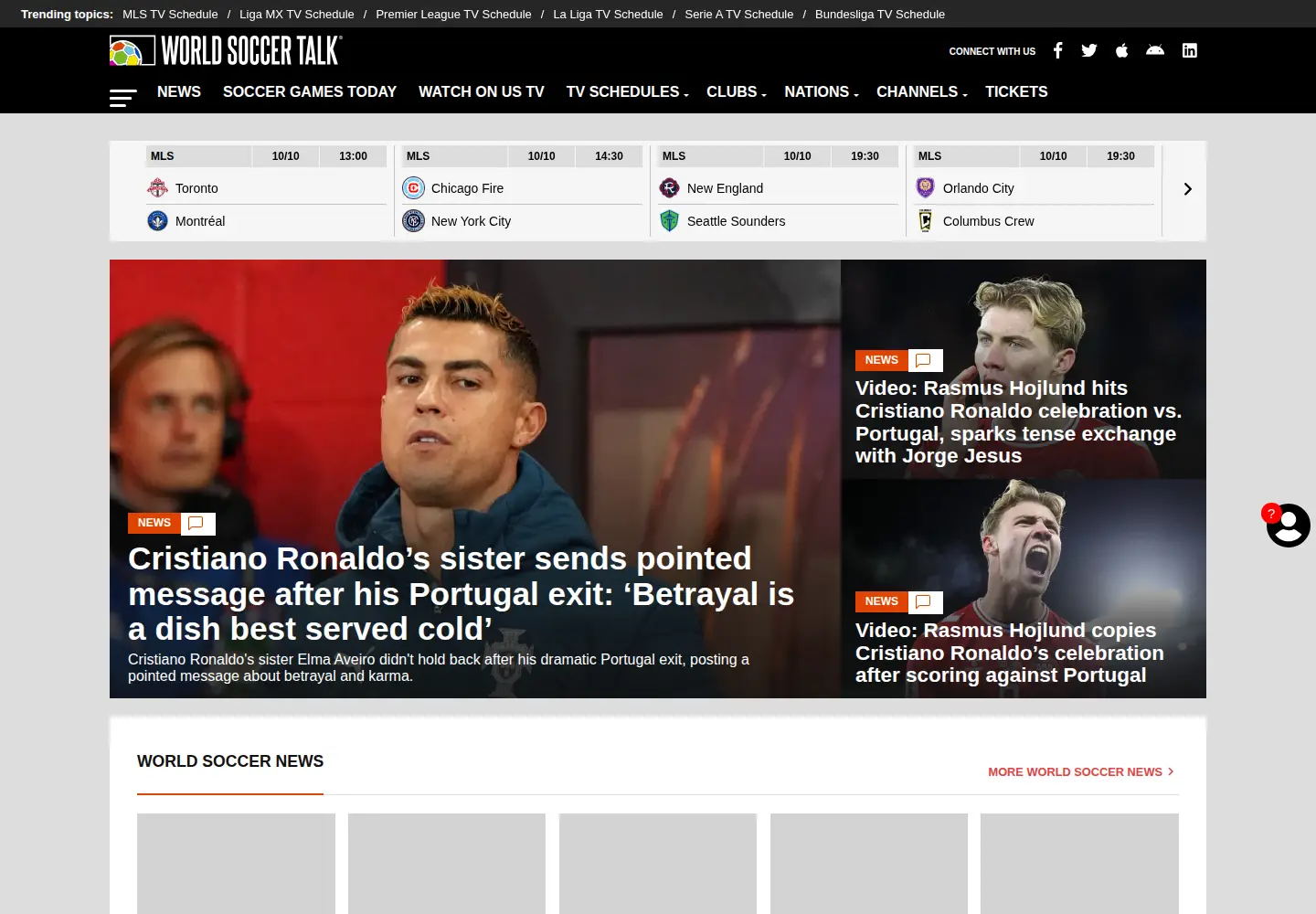Open Premier League TV Schedule trending link
Viewport: 1316px width, 914px height.
tap(453, 14)
